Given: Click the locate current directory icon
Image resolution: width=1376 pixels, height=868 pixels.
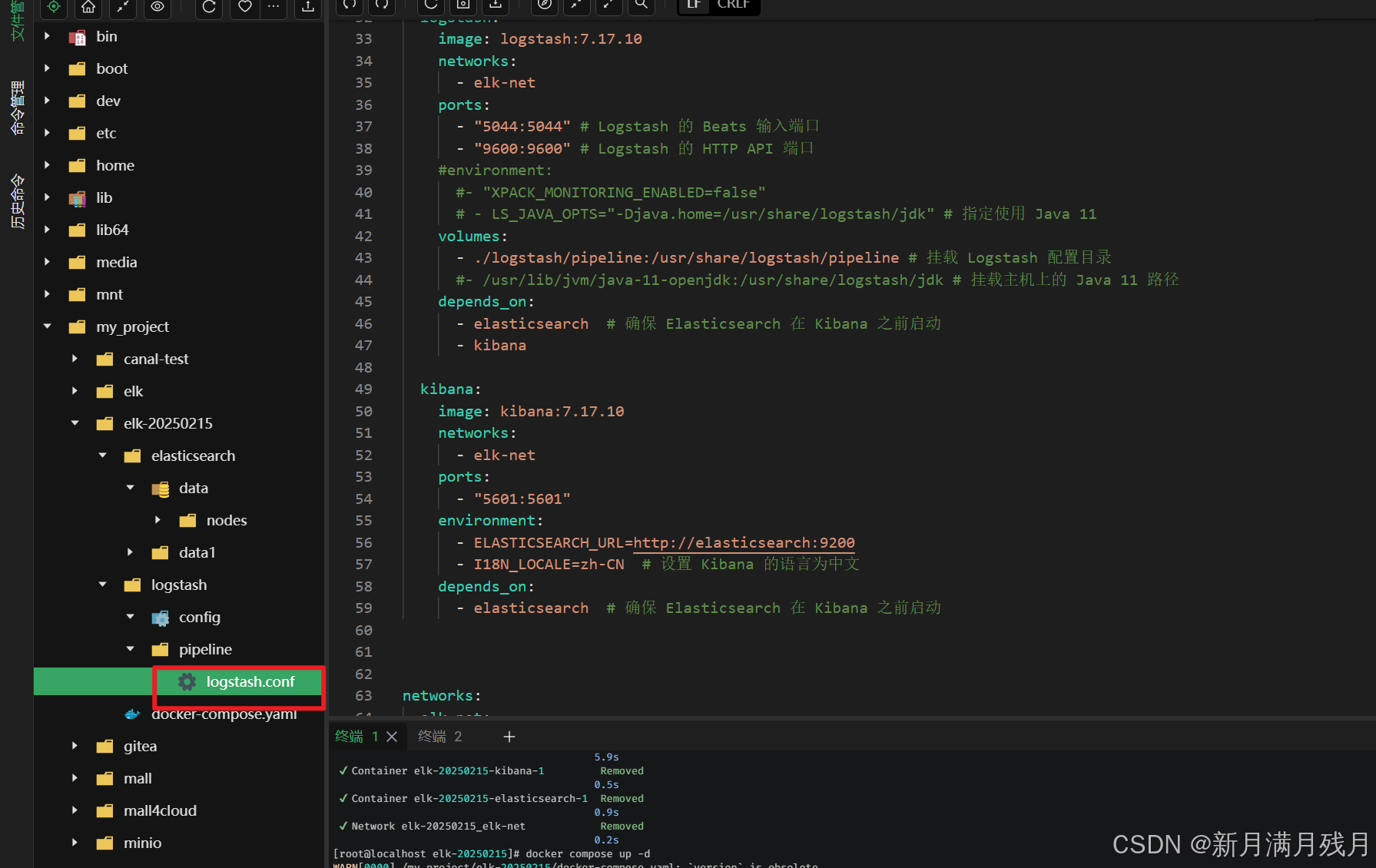Looking at the screenshot, I should [53, 6].
